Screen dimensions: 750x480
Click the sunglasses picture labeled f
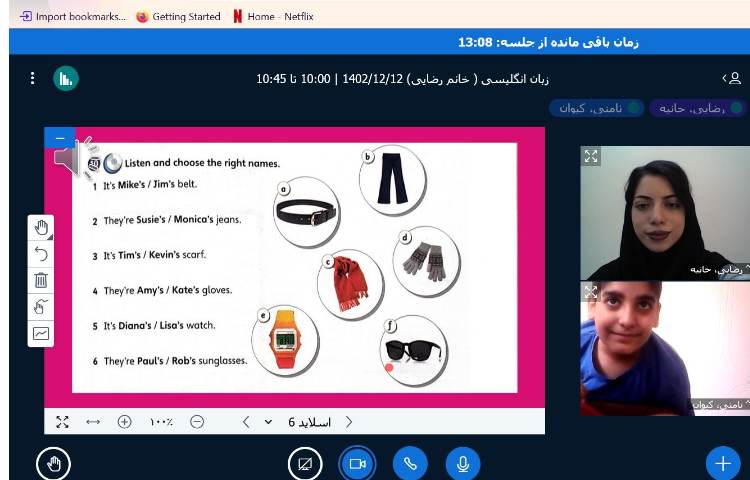pyautogui.click(x=414, y=350)
